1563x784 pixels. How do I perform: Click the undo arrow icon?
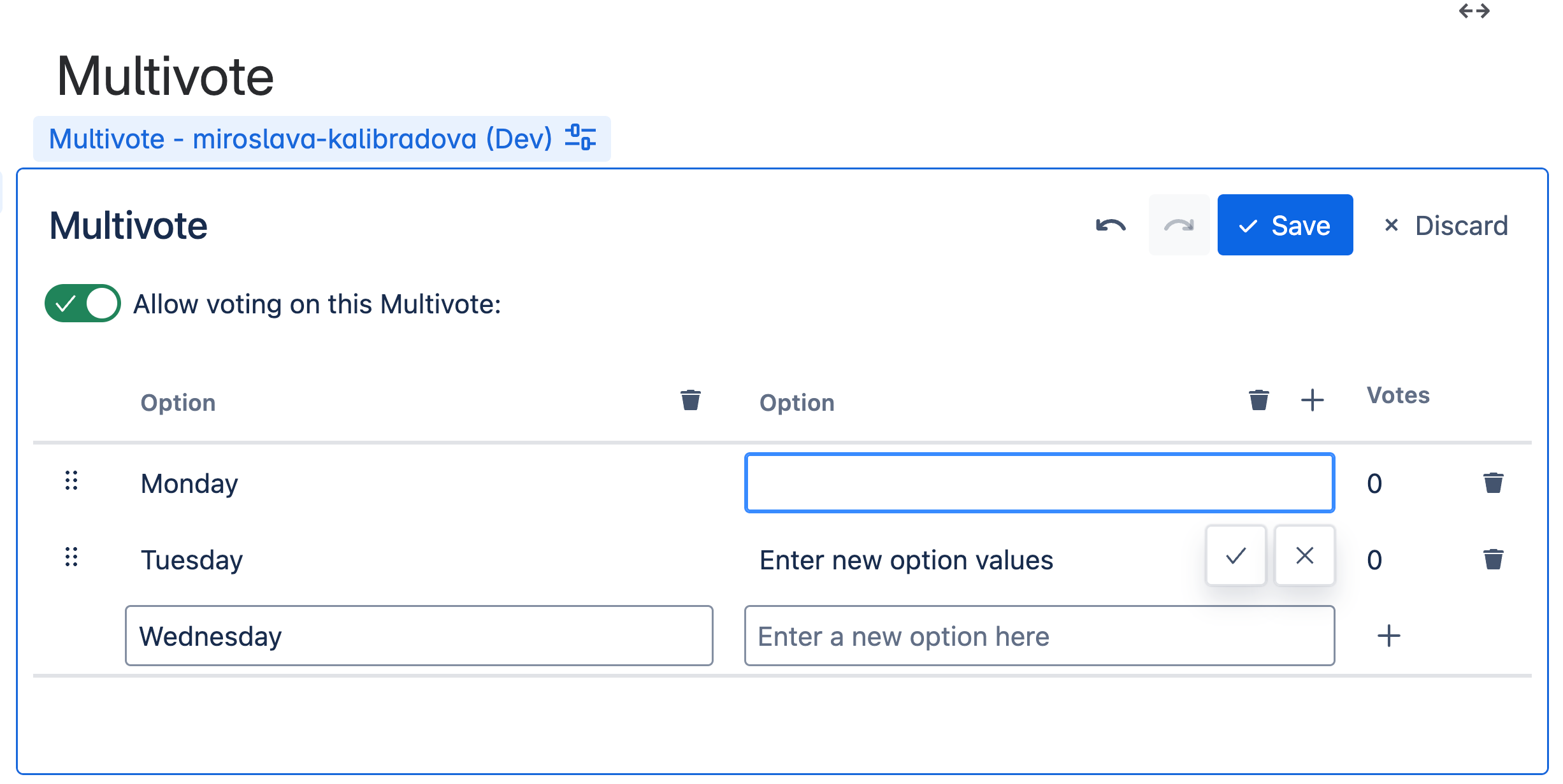tap(1111, 225)
